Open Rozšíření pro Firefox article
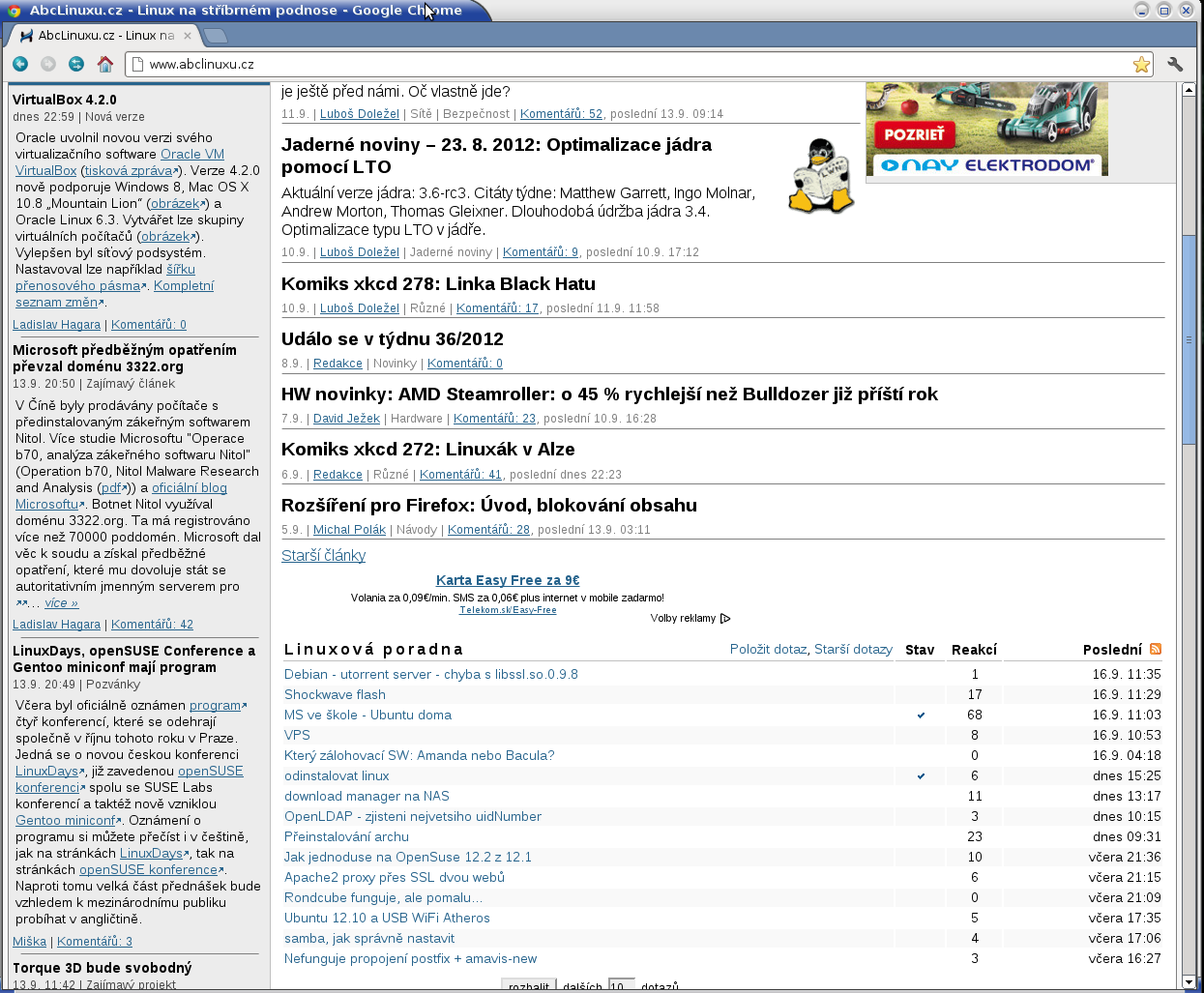This screenshot has width=1204, height=993. [489, 506]
